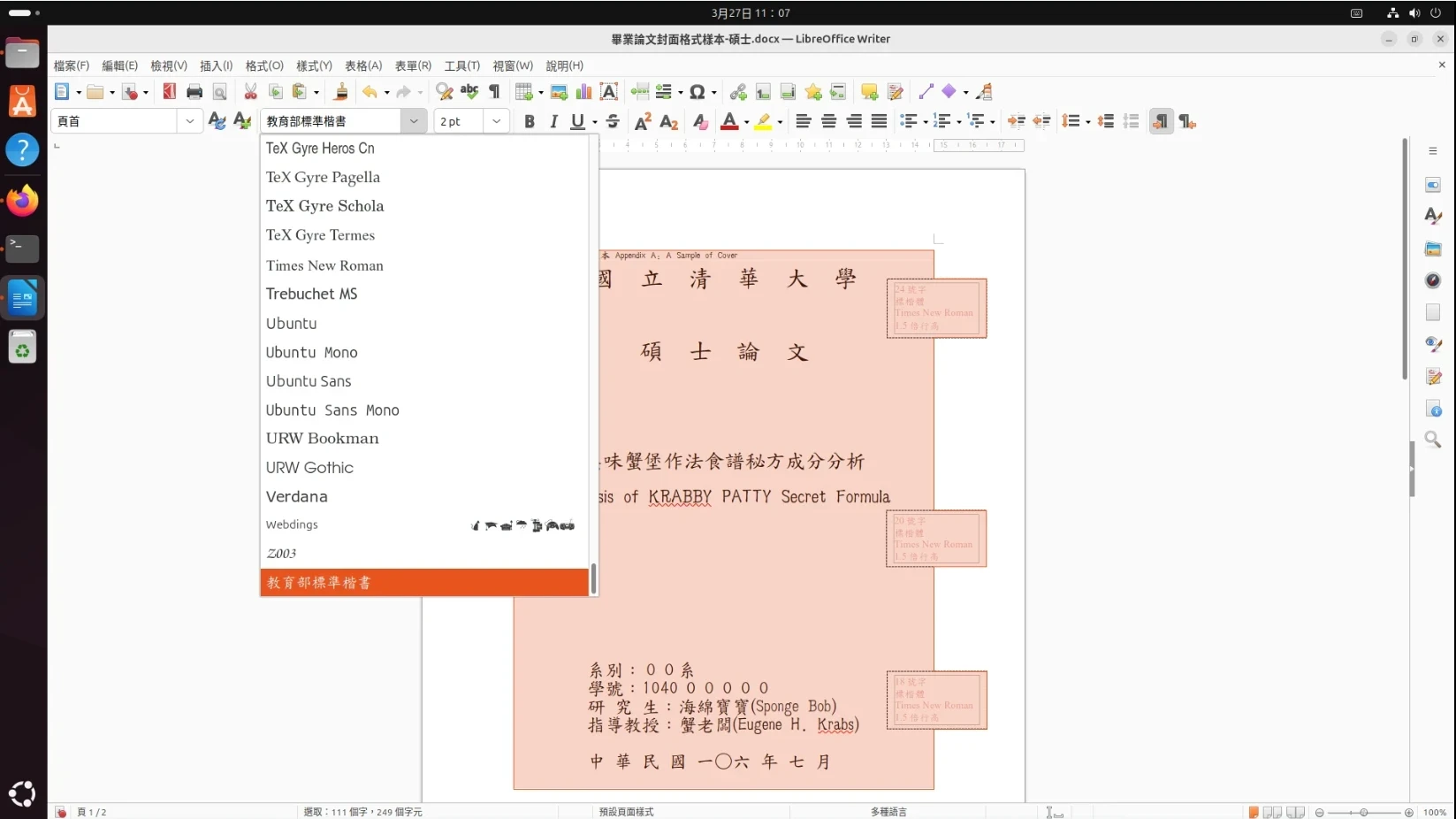Viewport: 1456px width, 819px height.
Task: Click the Export as PDF icon
Action: coord(169,92)
